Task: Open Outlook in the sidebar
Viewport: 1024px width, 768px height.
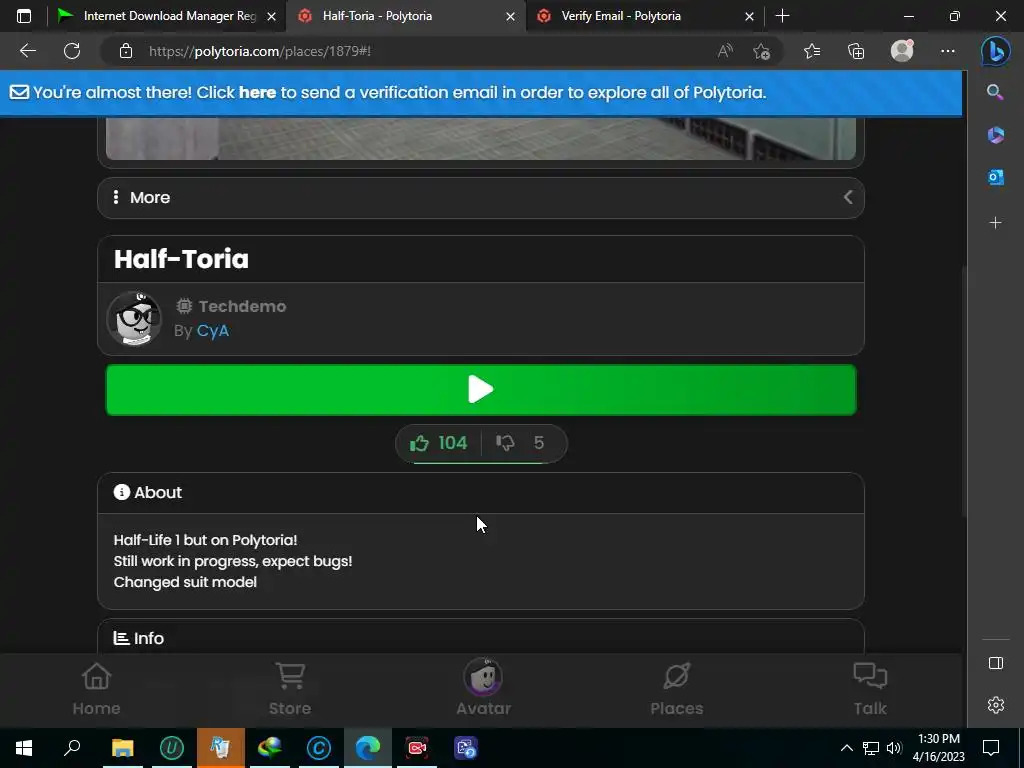Action: pos(995,177)
